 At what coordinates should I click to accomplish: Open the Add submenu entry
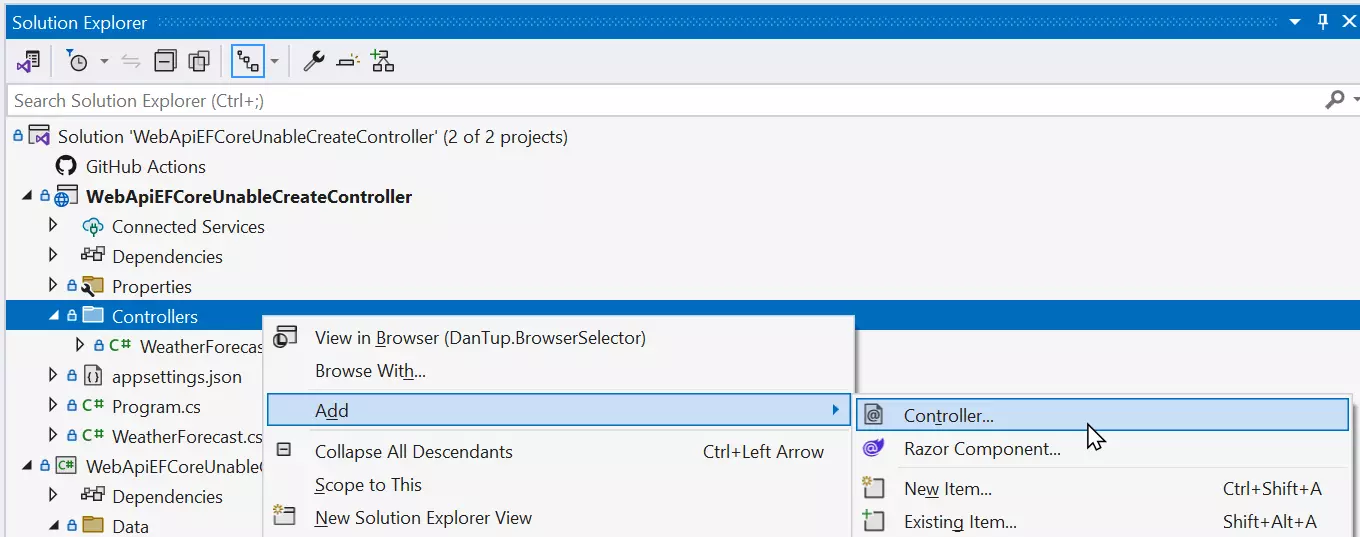point(558,410)
